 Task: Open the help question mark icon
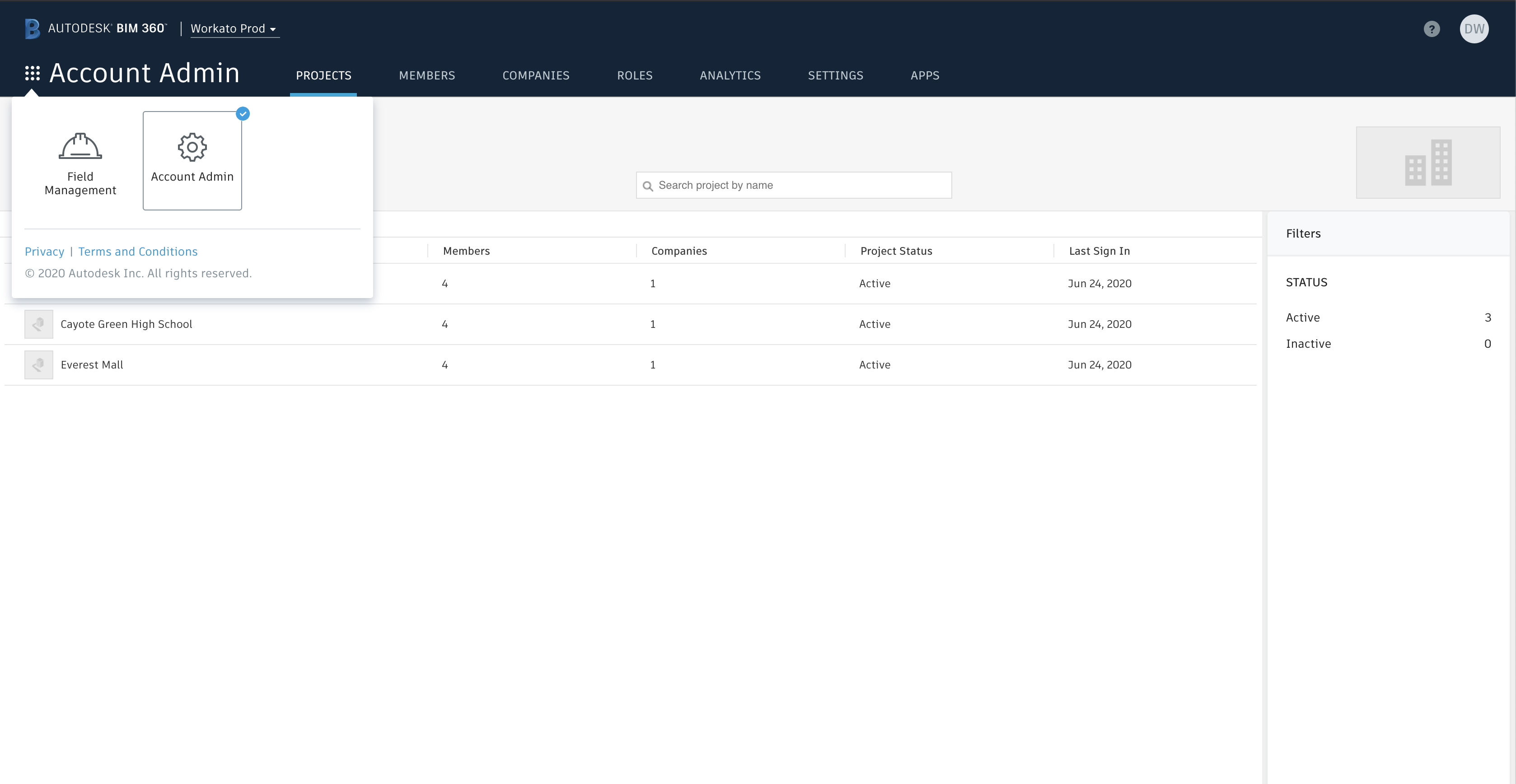(x=1432, y=28)
